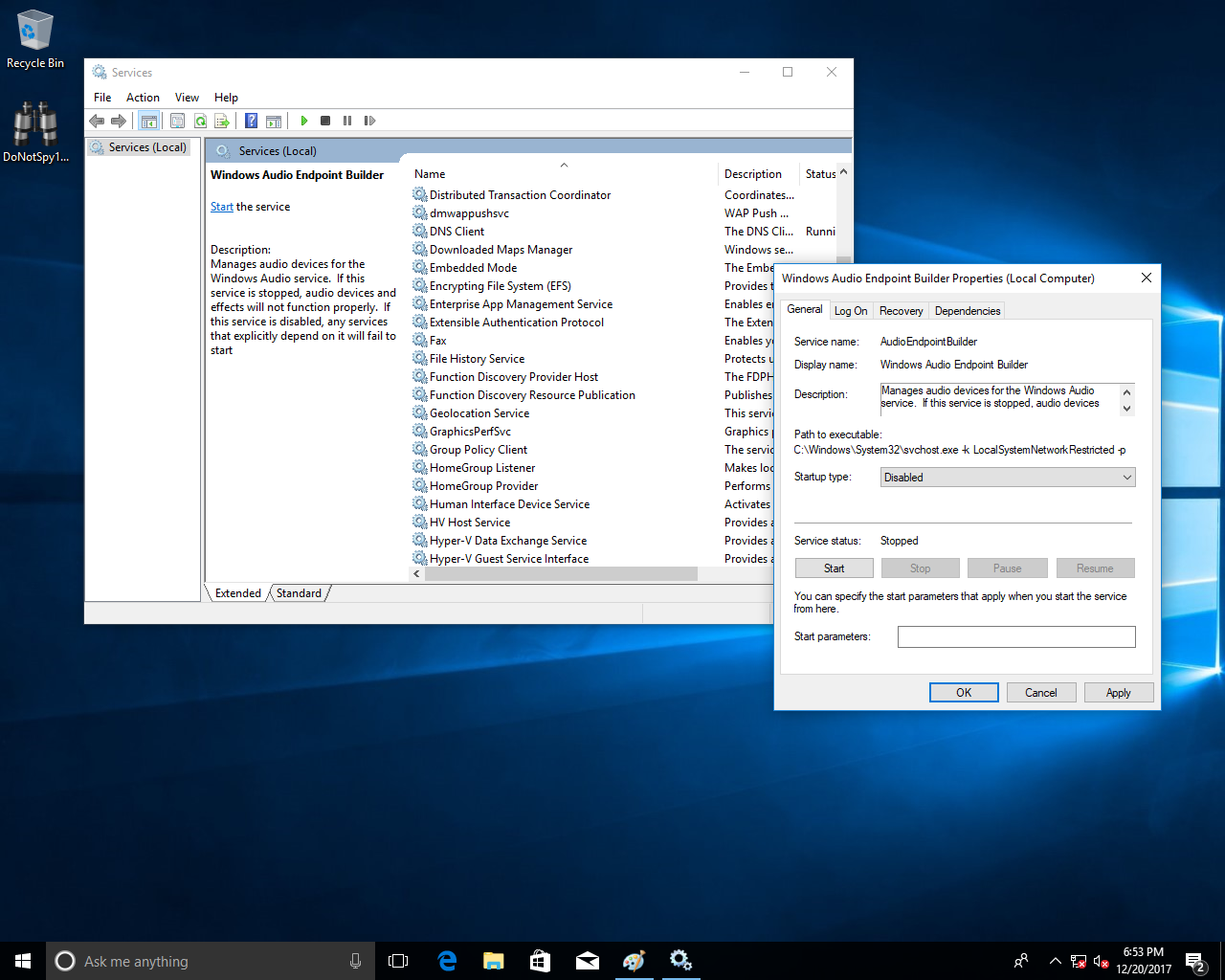
Task: Open the Startup type dropdown
Action: tap(1007, 478)
